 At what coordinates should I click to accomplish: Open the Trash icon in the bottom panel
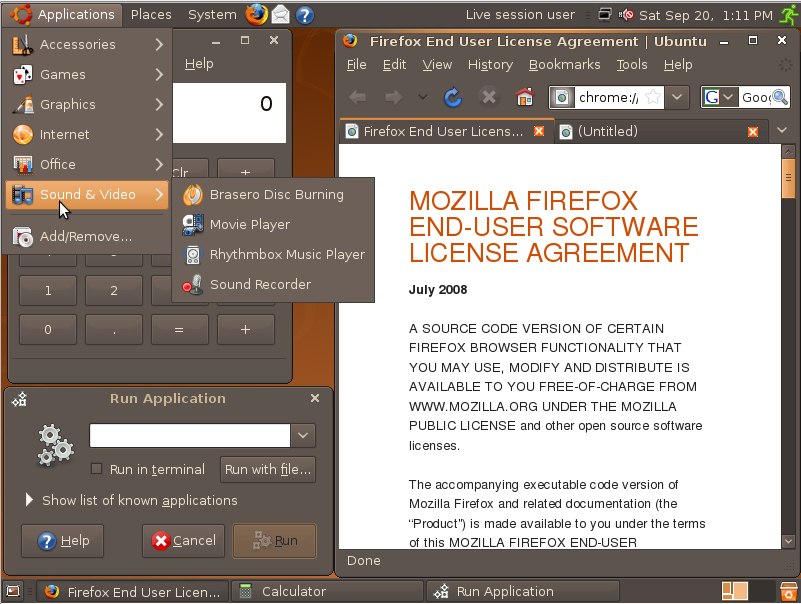pos(789,591)
